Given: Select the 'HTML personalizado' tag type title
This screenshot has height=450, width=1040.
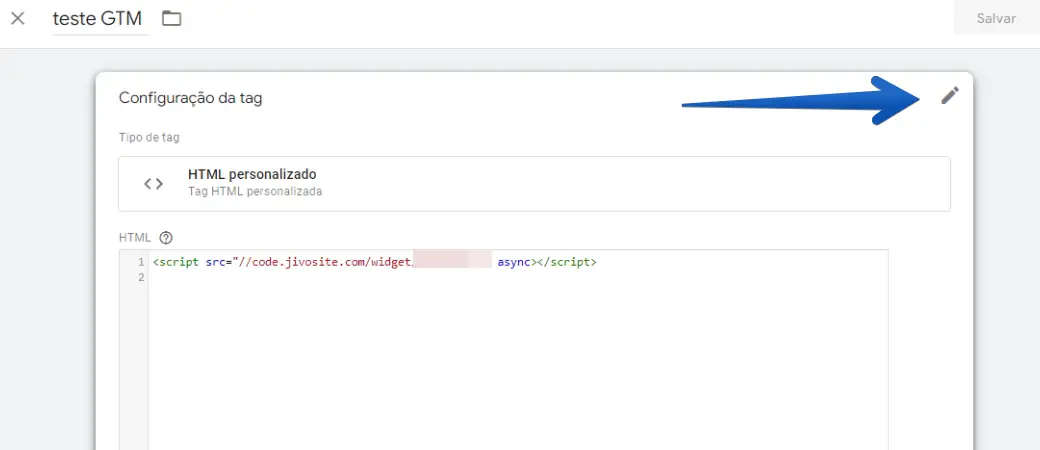Looking at the screenshot, I should tap(252, 174).
